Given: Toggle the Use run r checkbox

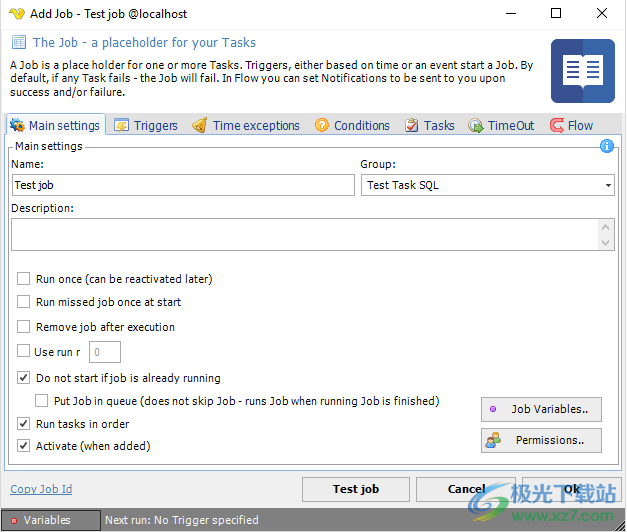Looking at the screenshot, I should point(23,351).
